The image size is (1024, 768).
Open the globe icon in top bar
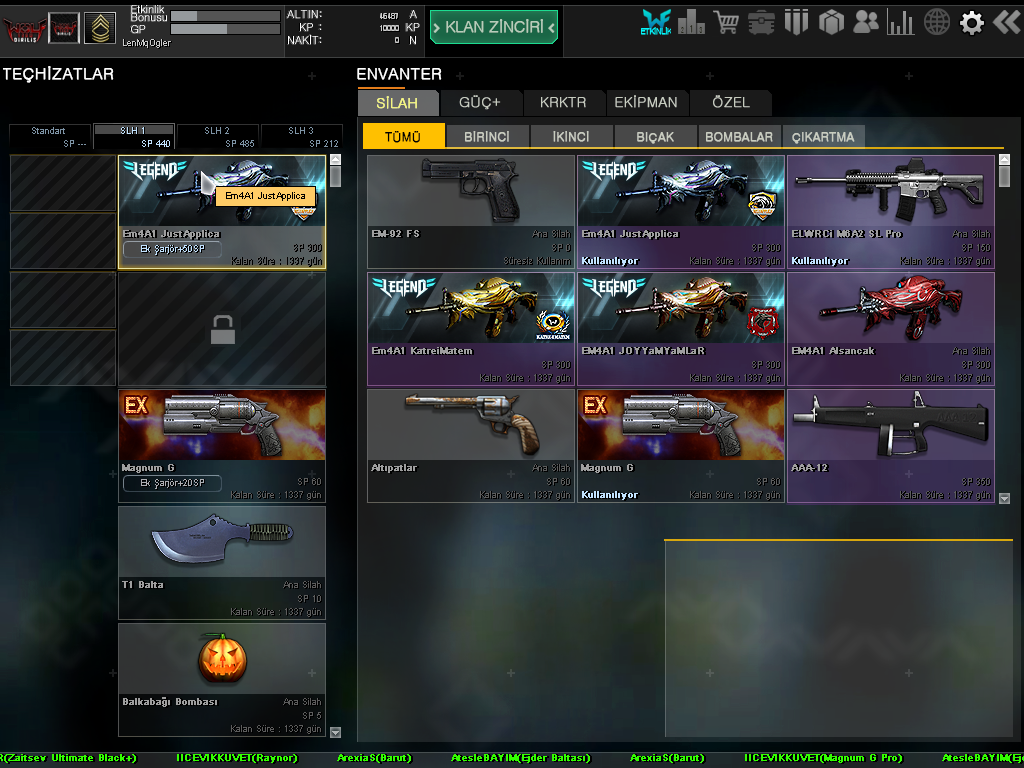click(936, 23)
